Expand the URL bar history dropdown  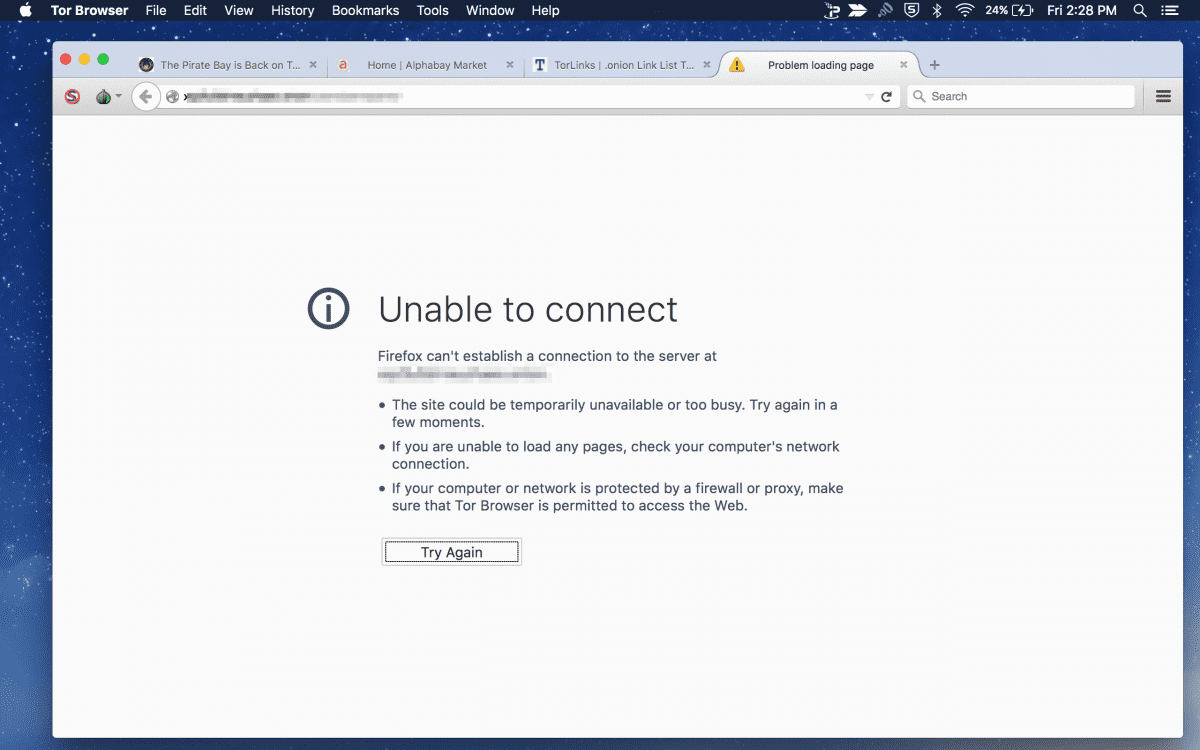click(868, 97)
